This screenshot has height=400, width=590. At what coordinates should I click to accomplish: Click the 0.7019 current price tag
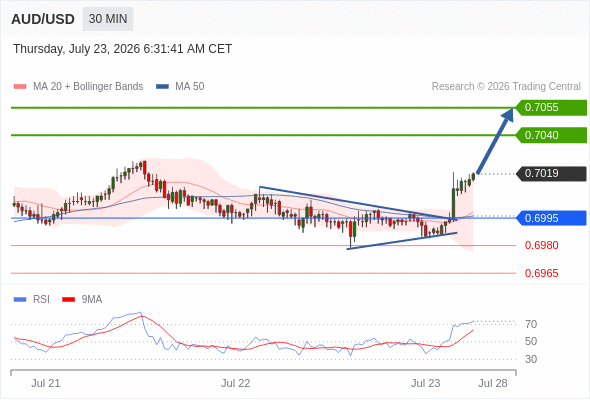pyautogui.click(x=551, y=173)
